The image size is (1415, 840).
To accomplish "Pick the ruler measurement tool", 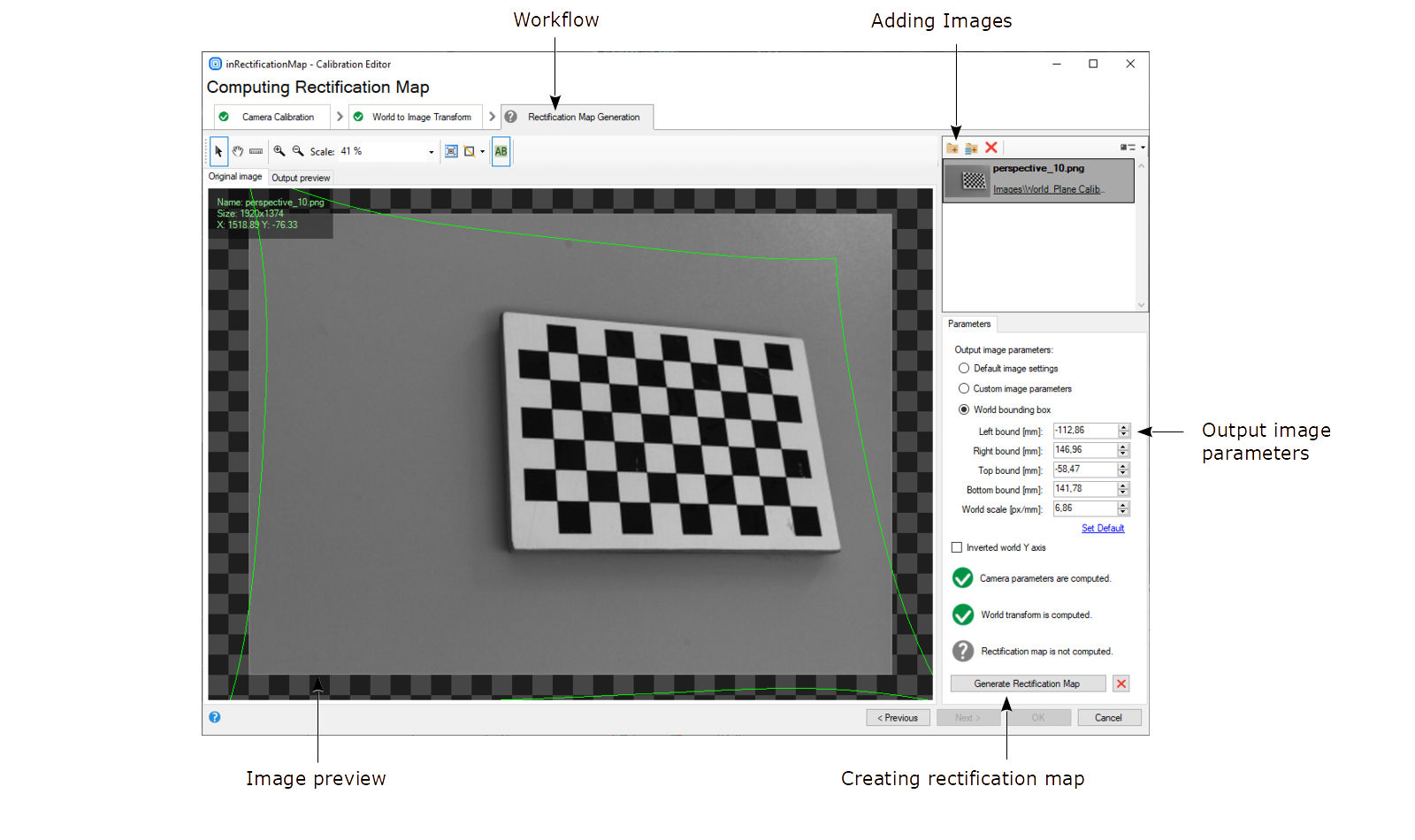I will (x=256, y=151).
